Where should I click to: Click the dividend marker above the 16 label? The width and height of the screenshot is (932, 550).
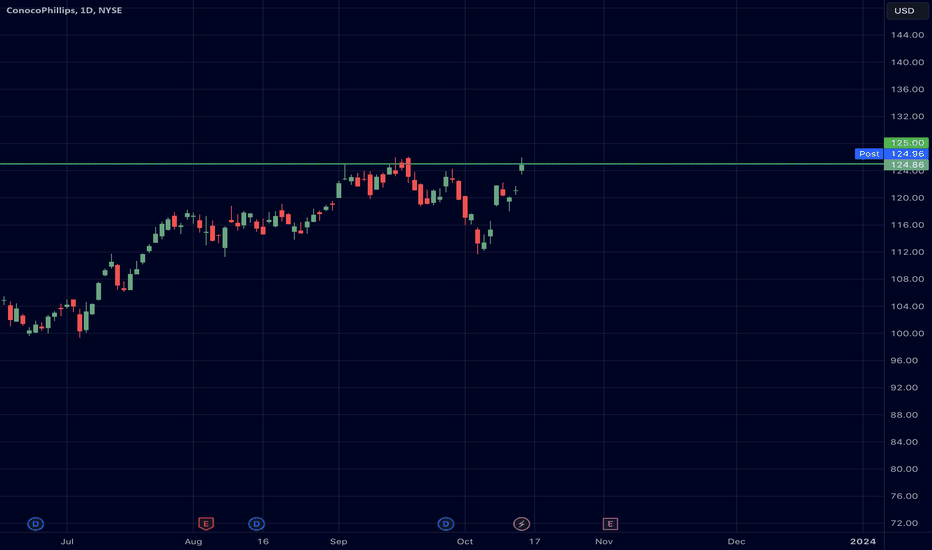(257, 524)
